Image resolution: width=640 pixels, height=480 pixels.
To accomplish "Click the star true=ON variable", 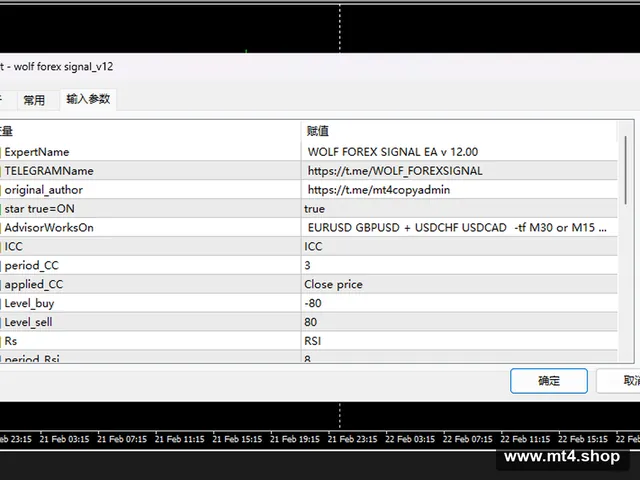I will (40, 209).
